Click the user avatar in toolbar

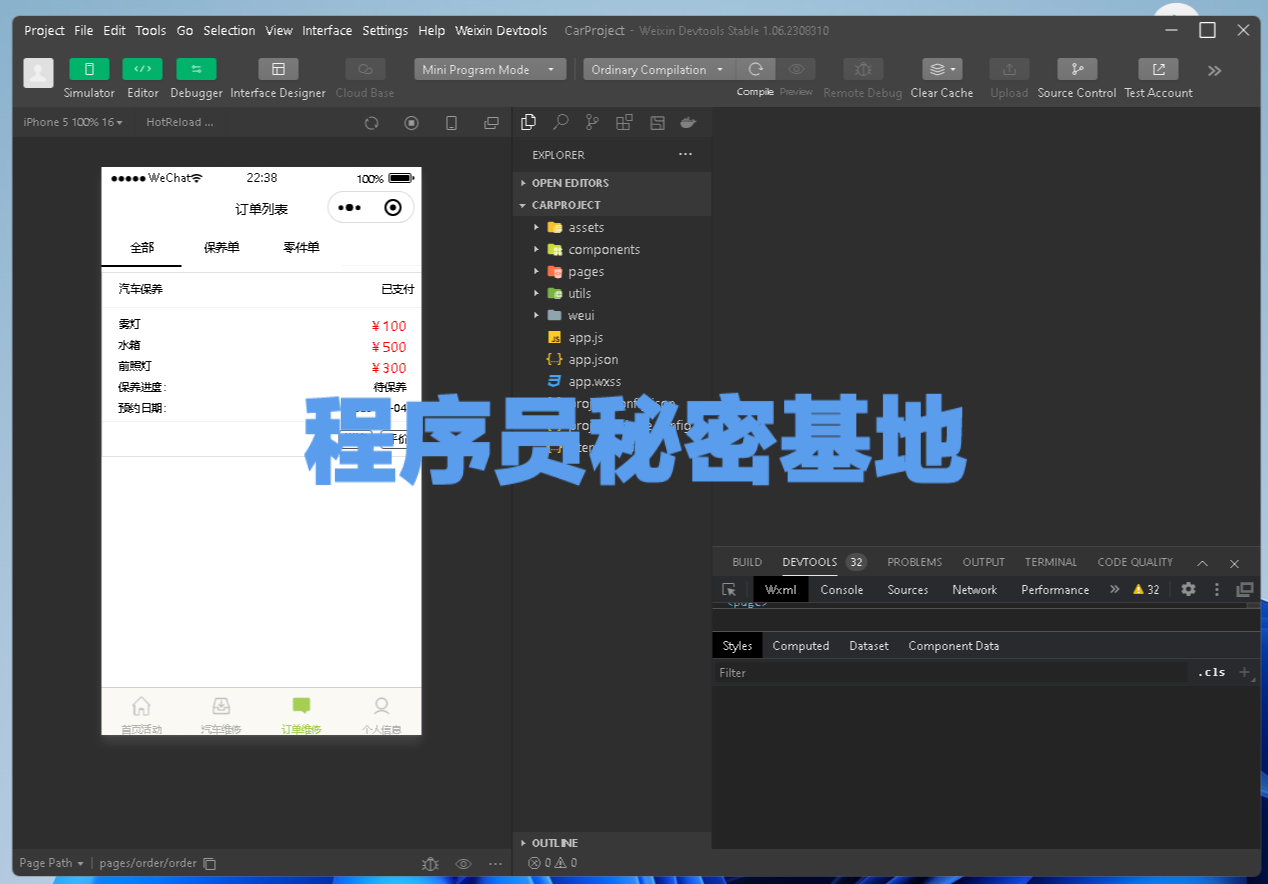point(38,72)
